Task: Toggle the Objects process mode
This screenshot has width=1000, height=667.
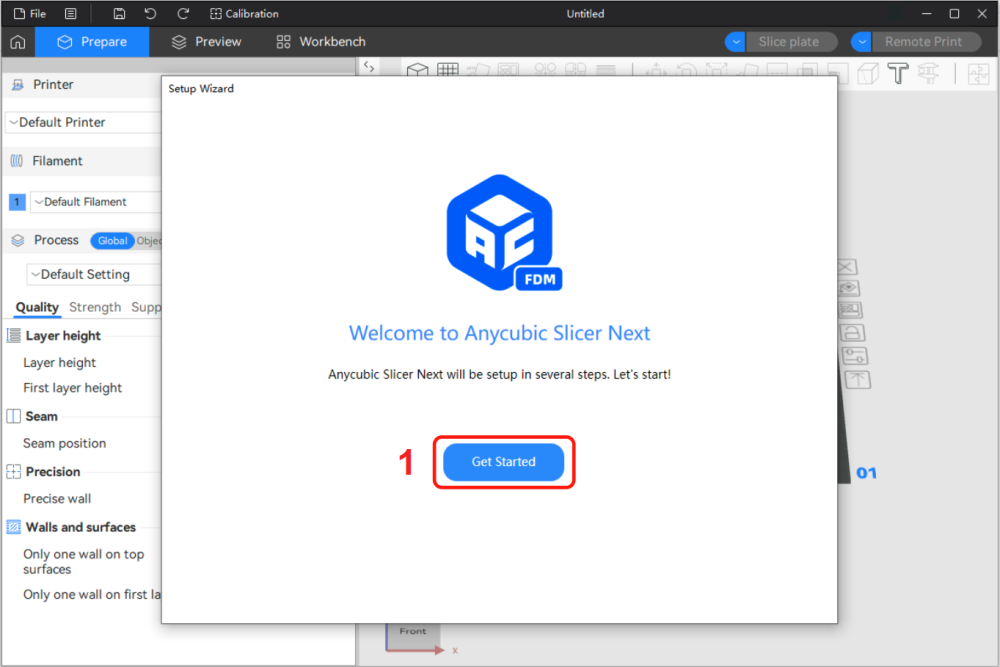Action: 149,241
